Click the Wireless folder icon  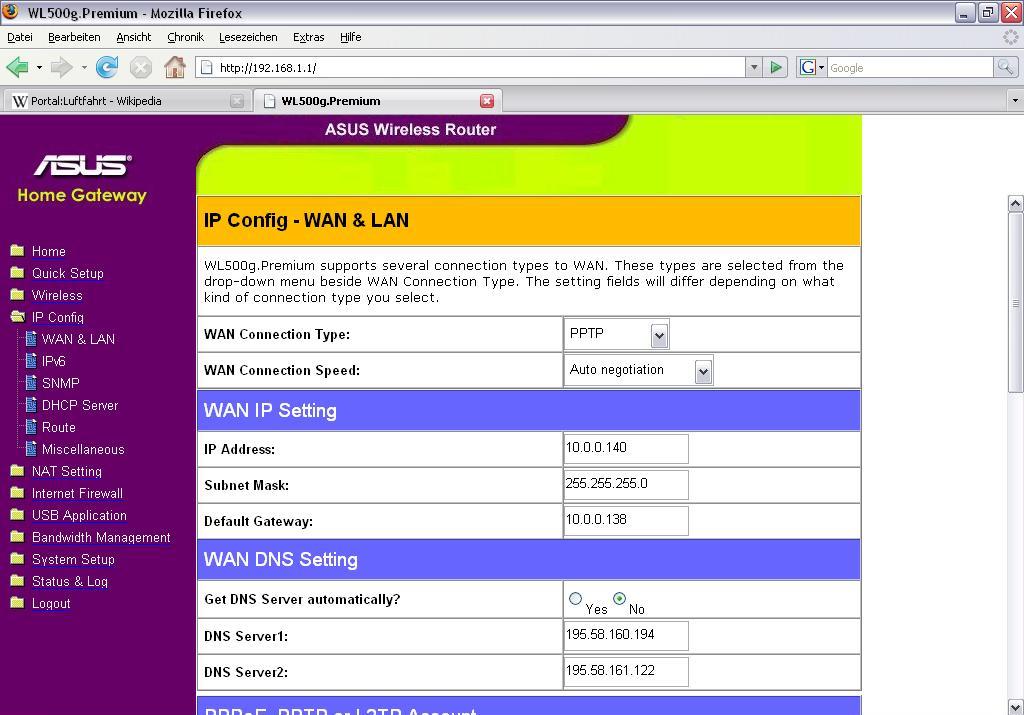pyautogui.click(x=18, y=295)
